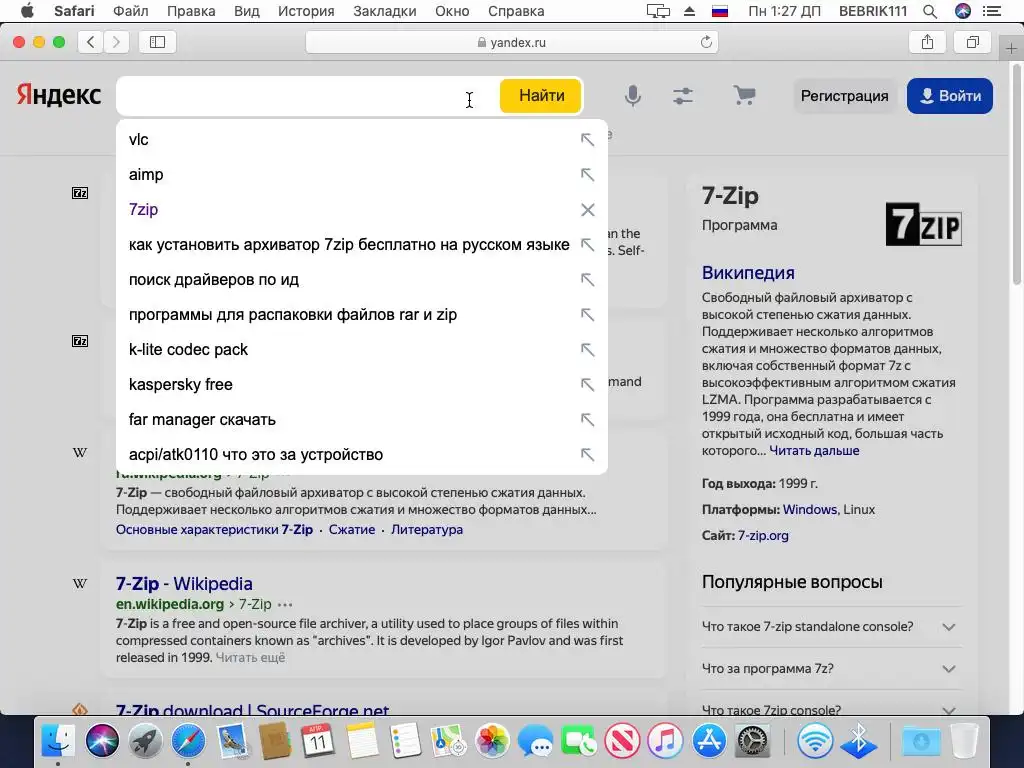
Task: Open the Литература sublink
Action: (426, 530)
